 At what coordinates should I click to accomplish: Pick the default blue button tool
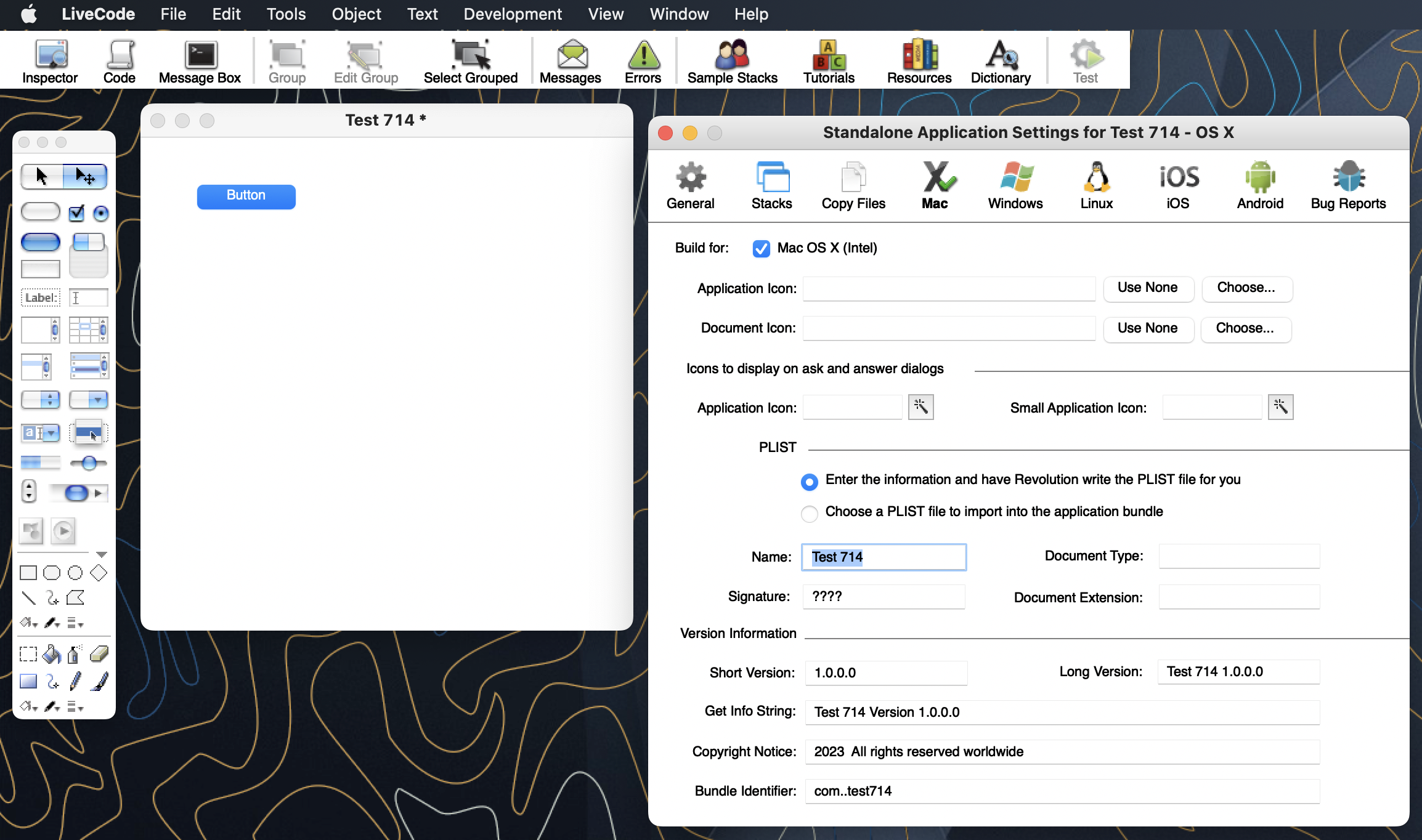pyautogui.click(x=41, y=242)
